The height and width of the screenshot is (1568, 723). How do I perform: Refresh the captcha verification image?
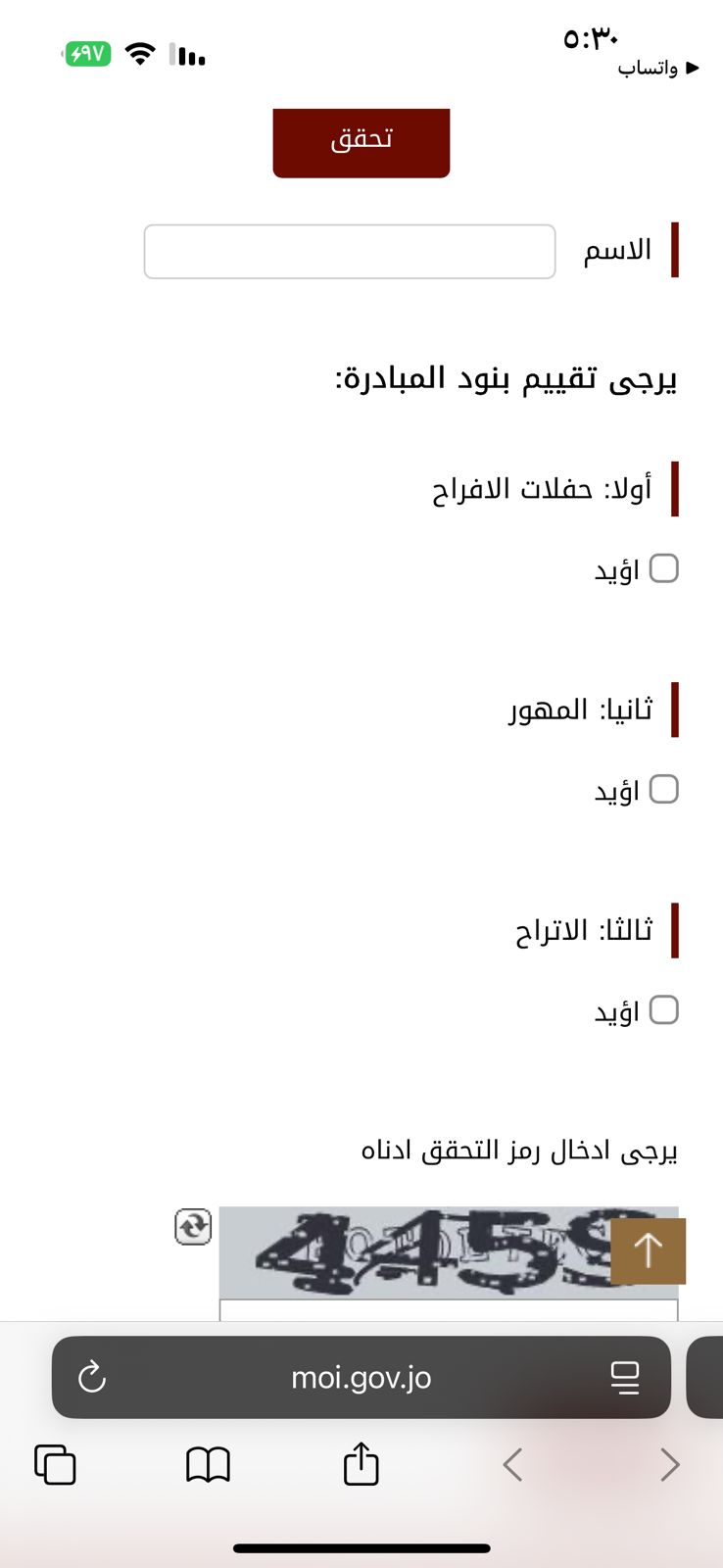[x=193, y=1226]
